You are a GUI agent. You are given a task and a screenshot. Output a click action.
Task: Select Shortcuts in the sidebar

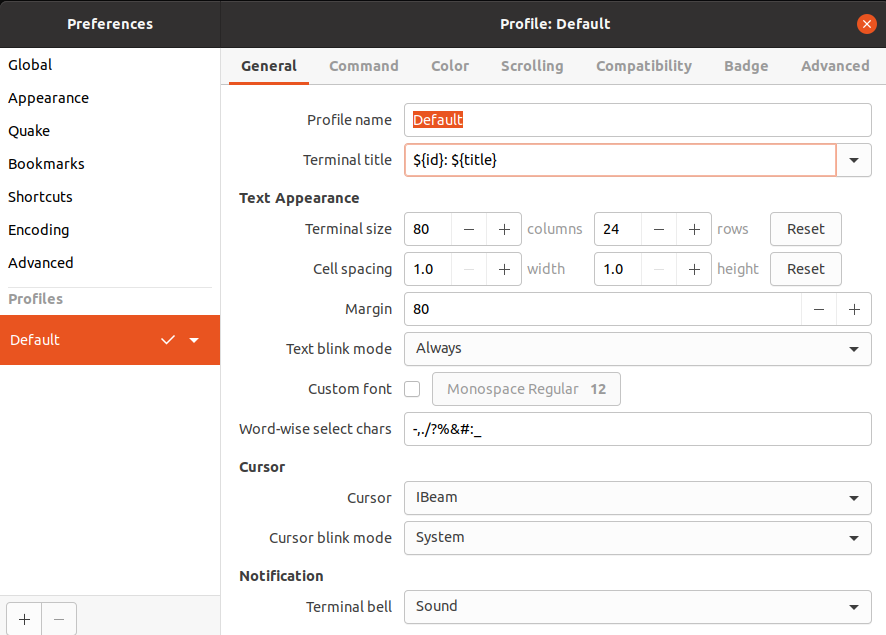click(x=40, y=197)
